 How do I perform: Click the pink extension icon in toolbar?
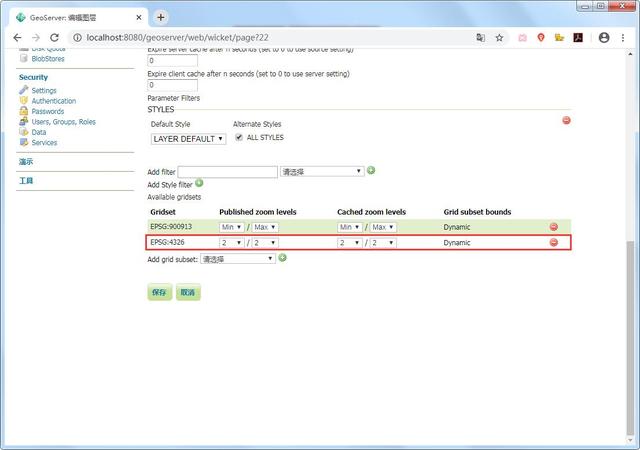tap(522, 38)
